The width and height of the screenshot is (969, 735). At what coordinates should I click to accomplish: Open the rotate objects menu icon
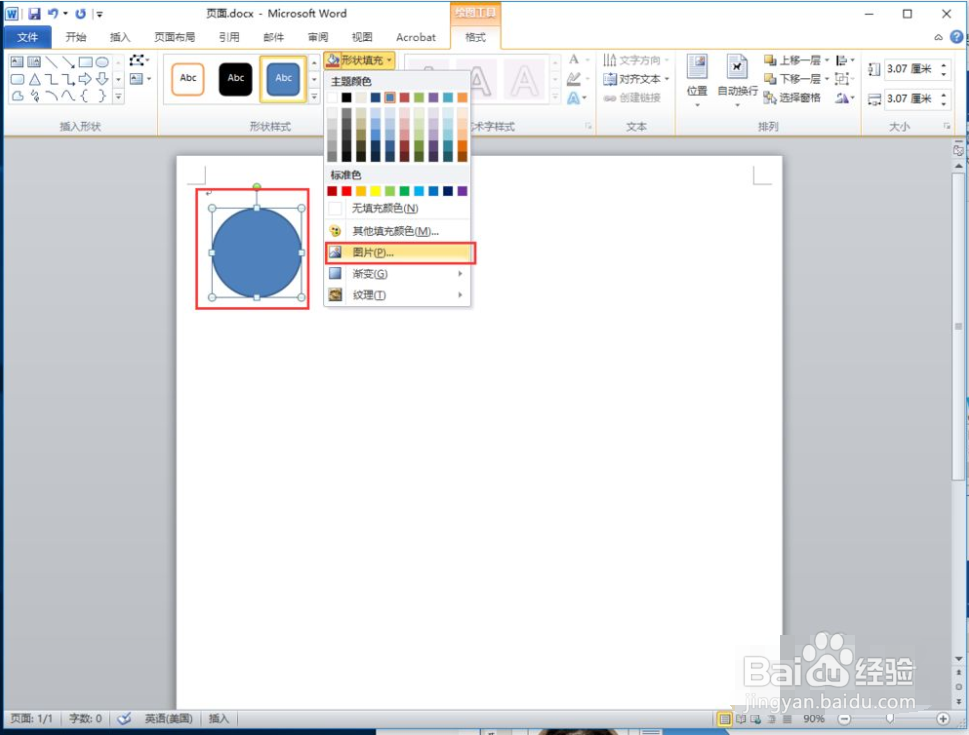coord(844,98)
